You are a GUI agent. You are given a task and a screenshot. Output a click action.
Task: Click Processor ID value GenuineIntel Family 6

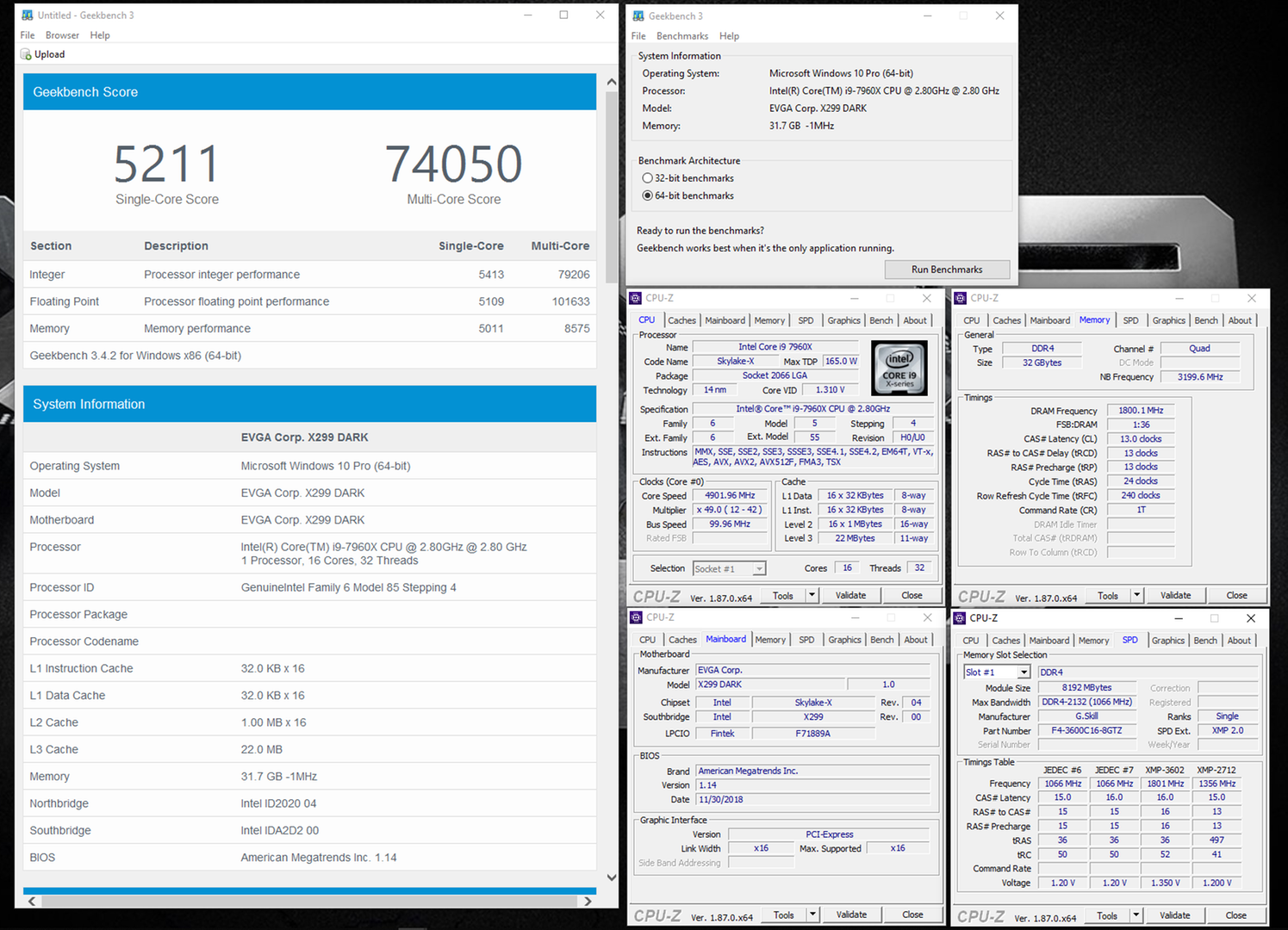coord(349,587)
